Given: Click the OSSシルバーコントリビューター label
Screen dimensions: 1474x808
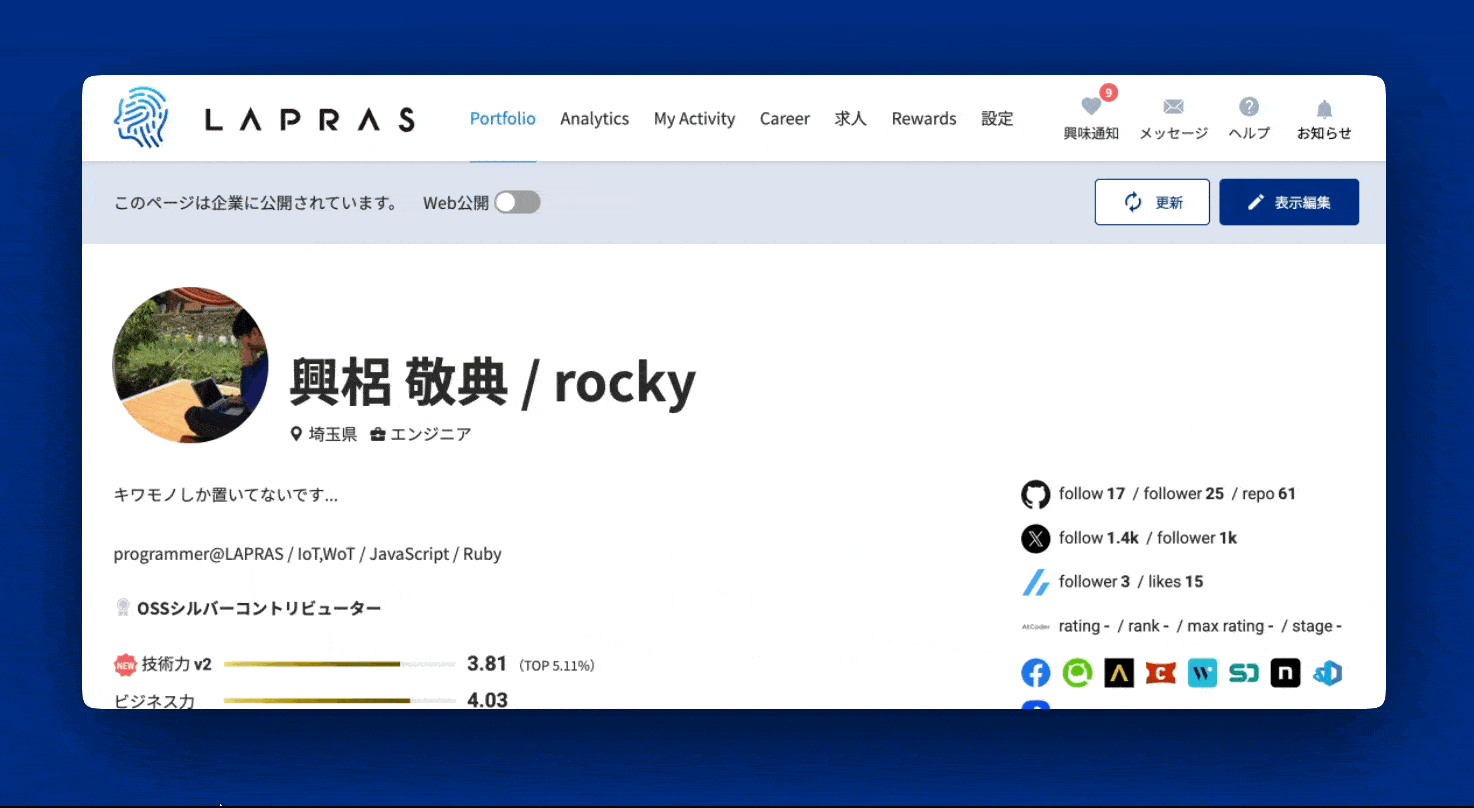Looking at the screenshot, I should tap(259, 607).
